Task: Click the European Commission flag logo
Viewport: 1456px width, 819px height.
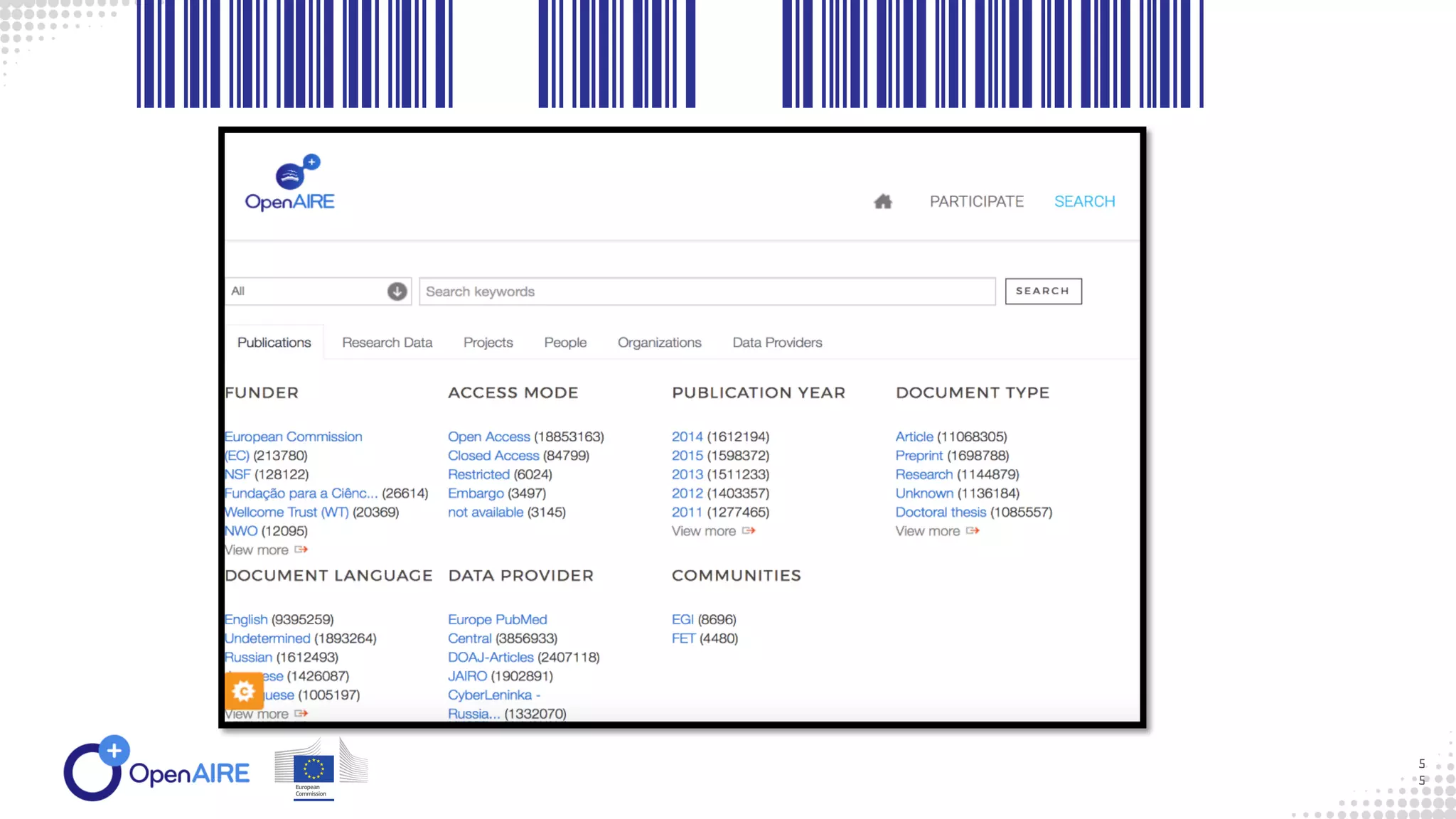Action: pos(314,770)
